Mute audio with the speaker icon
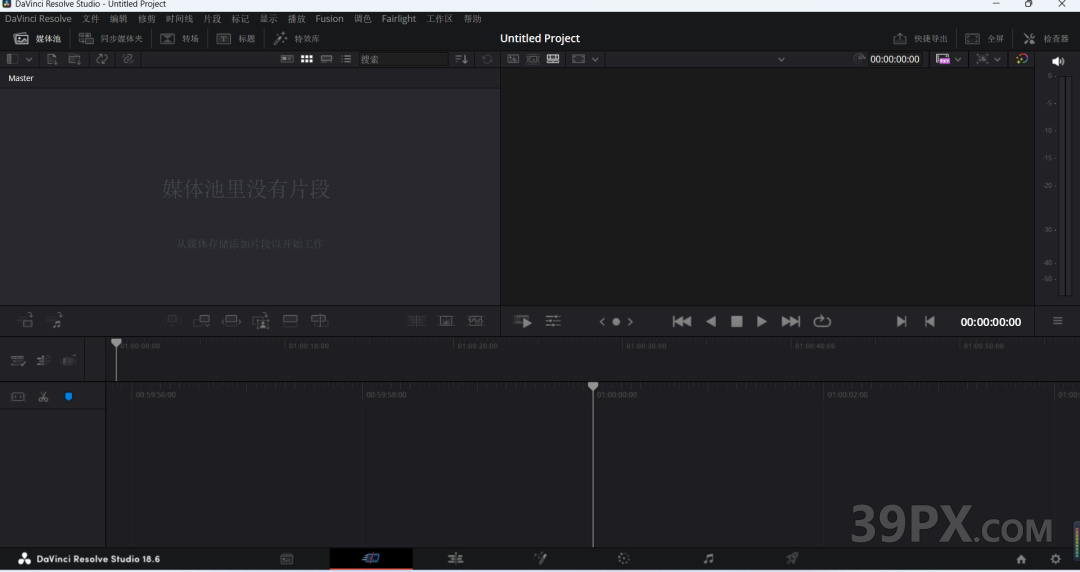Image resolution: width=1080 pixels, height=572 pixels. (x=1058, y=61)
